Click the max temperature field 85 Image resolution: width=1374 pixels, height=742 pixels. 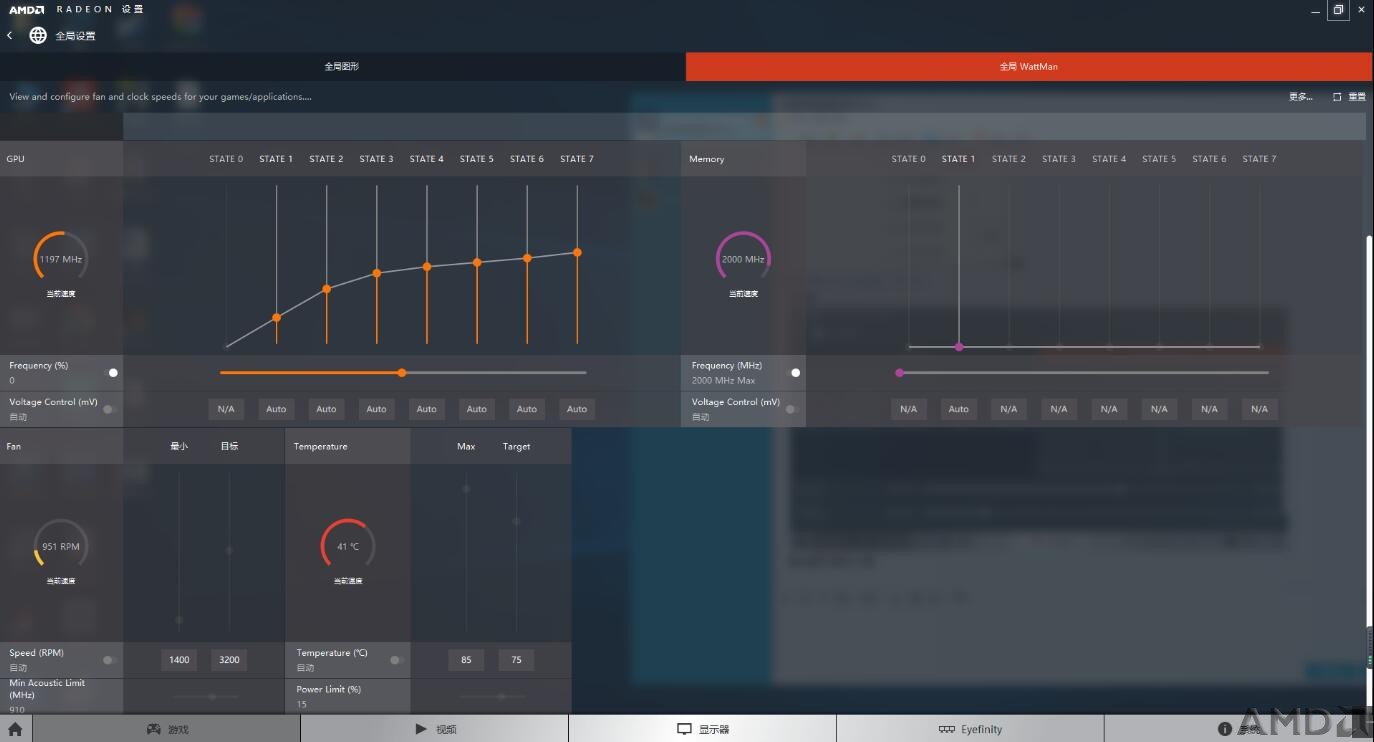(x=466, y=660)
